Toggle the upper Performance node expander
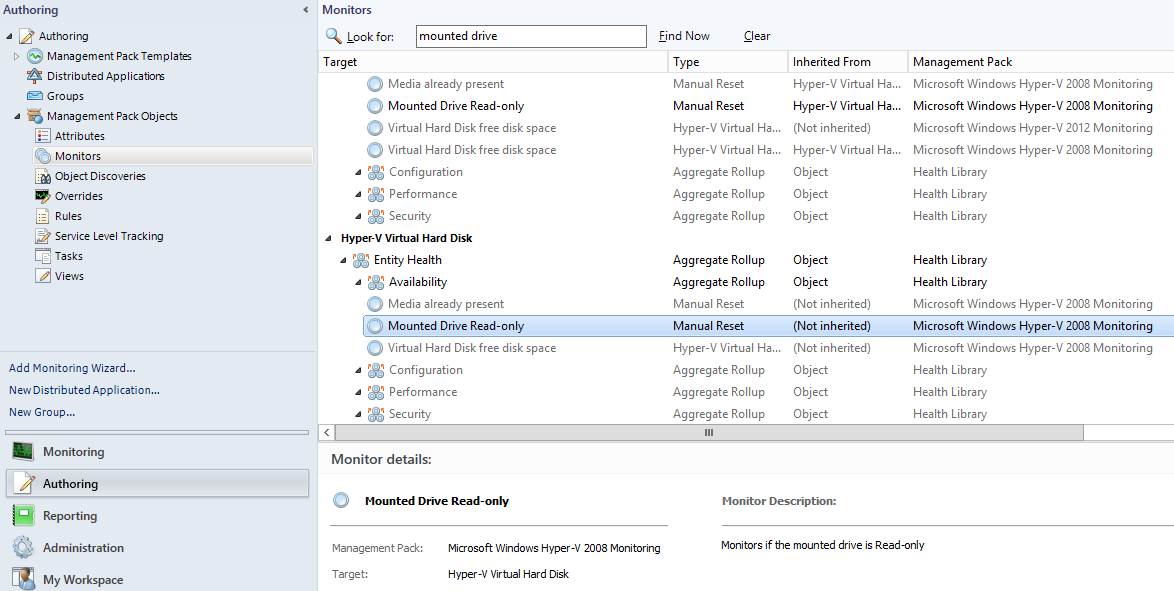The height and width of the screenshot is (591, 1174). coord(358,194)
